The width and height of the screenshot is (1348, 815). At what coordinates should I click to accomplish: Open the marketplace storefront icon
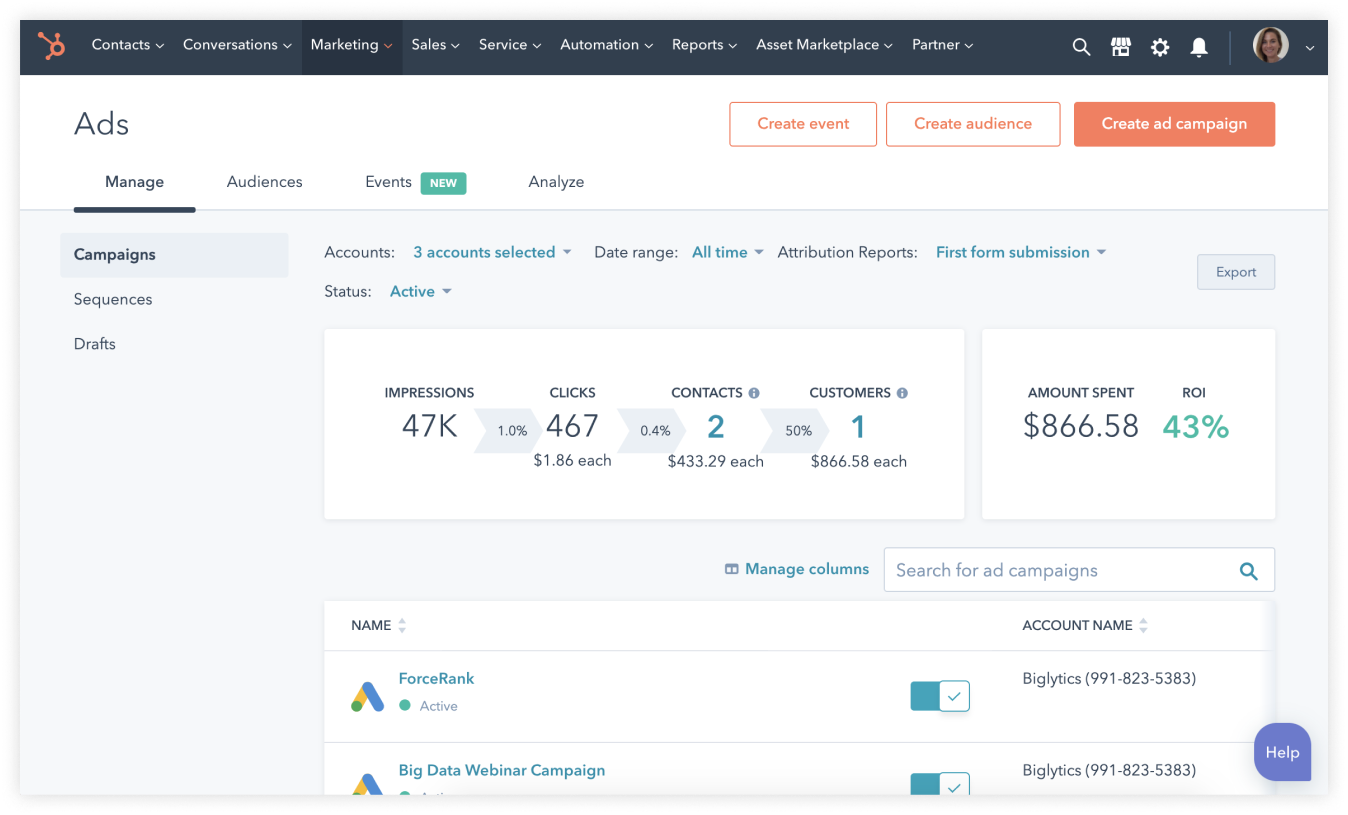1120,47
